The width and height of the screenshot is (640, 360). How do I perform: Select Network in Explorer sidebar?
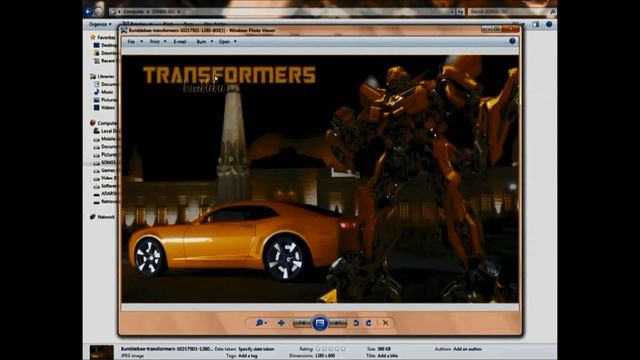[x=103, y=217]
